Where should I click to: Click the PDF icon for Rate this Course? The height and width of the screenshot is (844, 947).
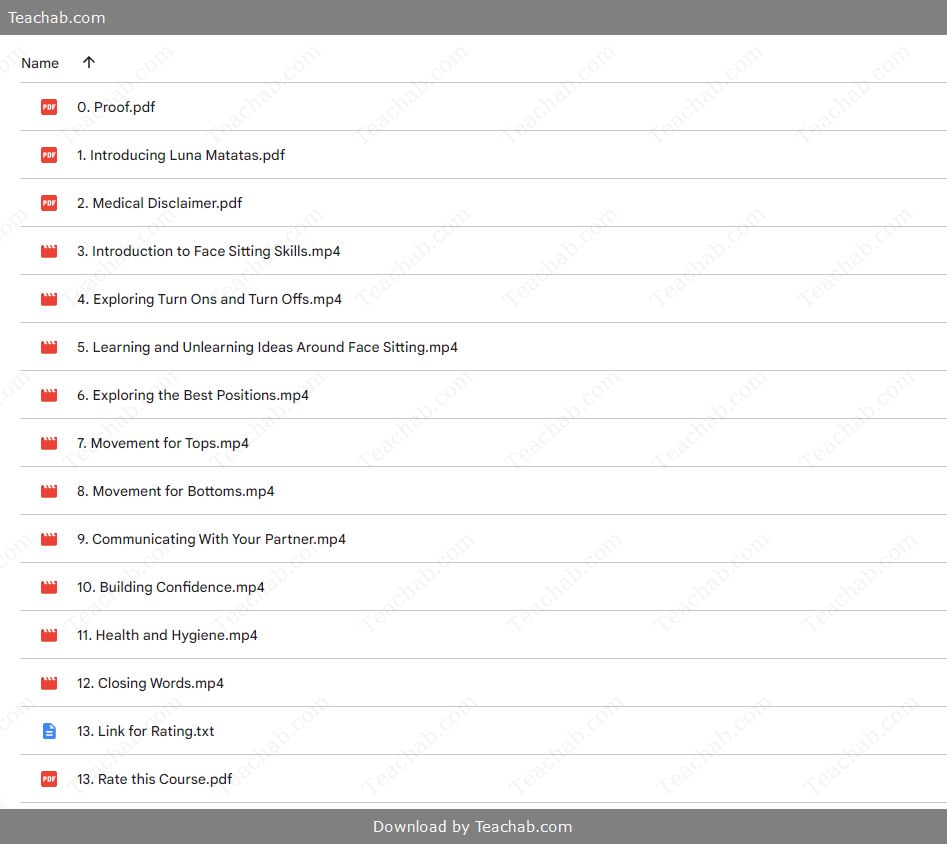(x=49, y=779)
